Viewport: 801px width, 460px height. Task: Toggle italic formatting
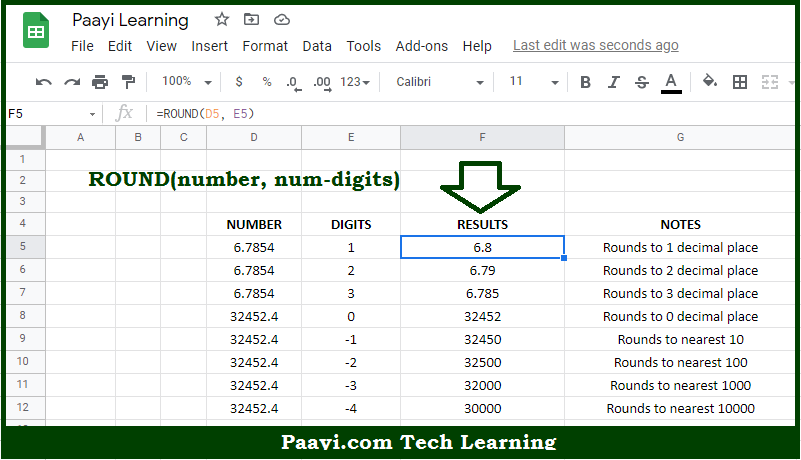coord(614,82)
